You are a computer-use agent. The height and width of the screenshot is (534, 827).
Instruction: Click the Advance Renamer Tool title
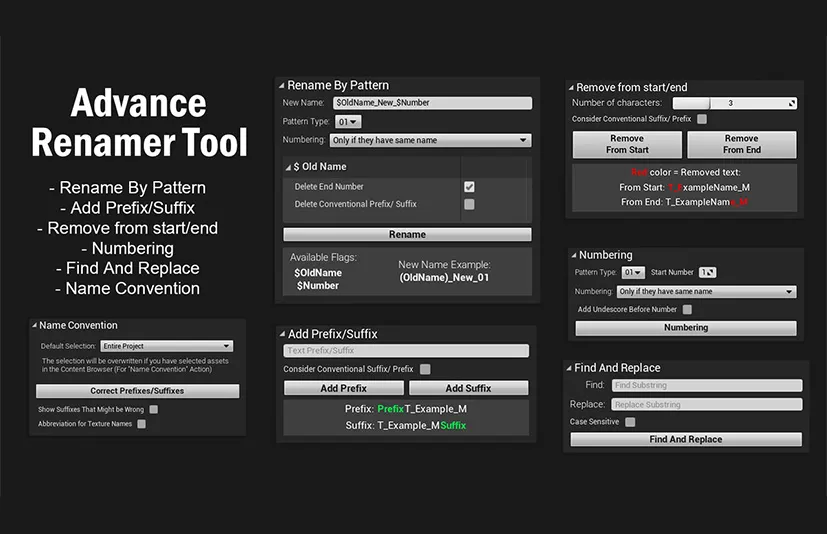(x=139, y=122)
